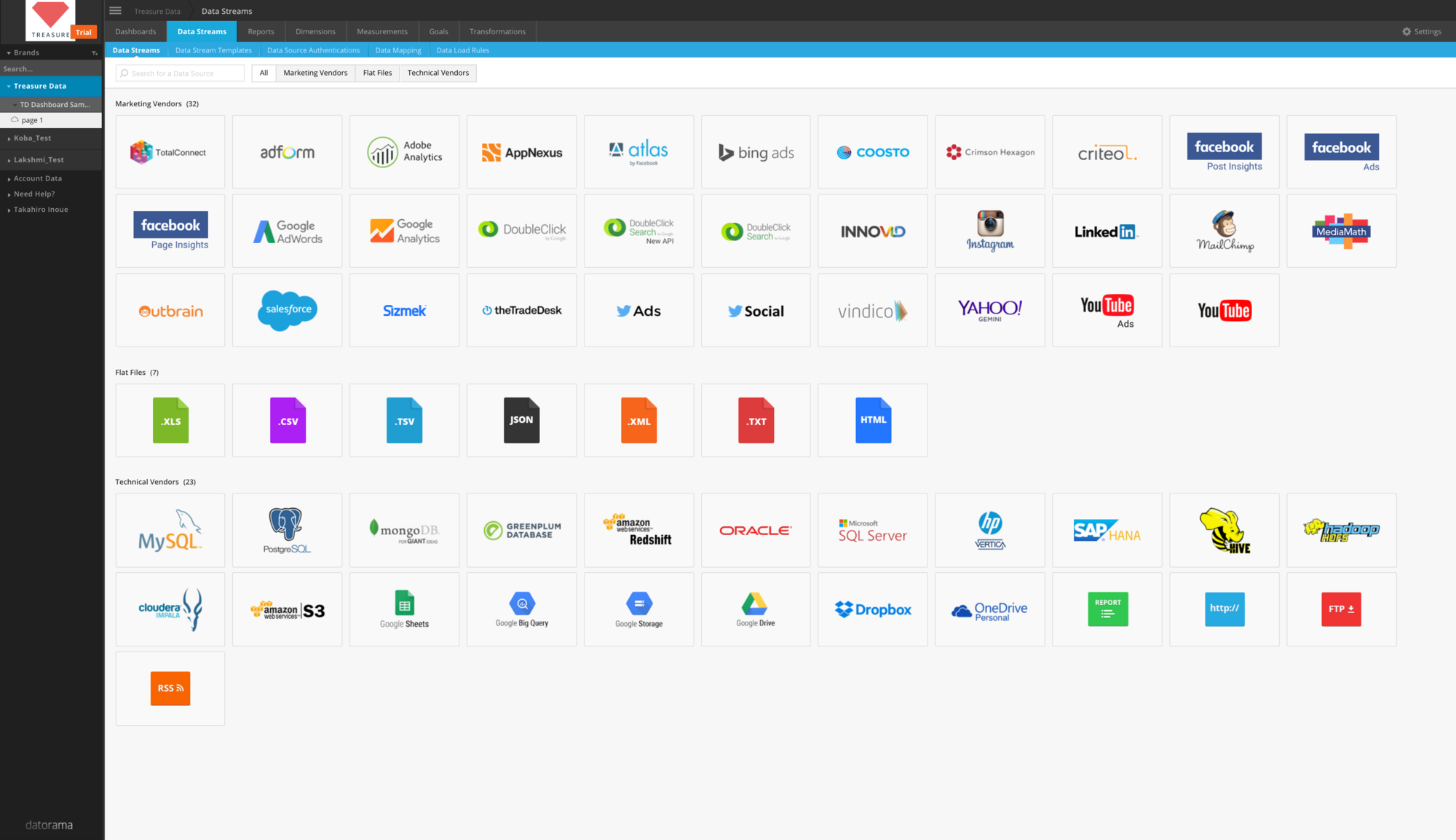Focus the Search for a Data Source field
The width and height of the screenshot is (1456, 840).
[180, 73]
